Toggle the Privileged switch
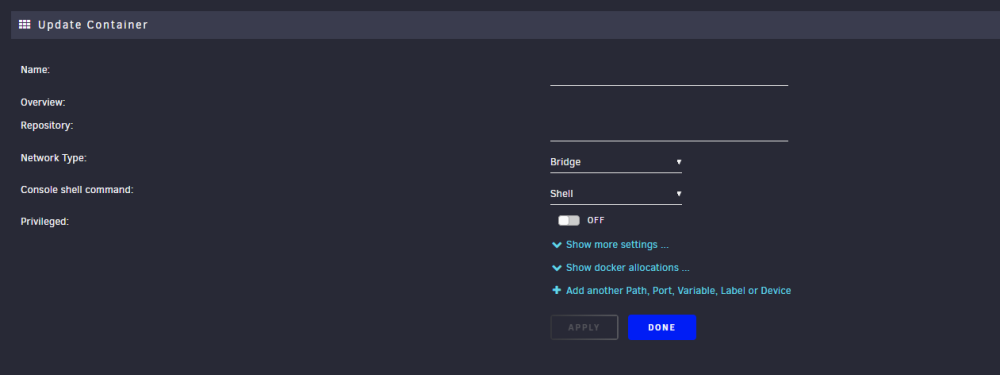Image resolution: width=1000 pixels, height=375 pixels. tap(569, 220)
